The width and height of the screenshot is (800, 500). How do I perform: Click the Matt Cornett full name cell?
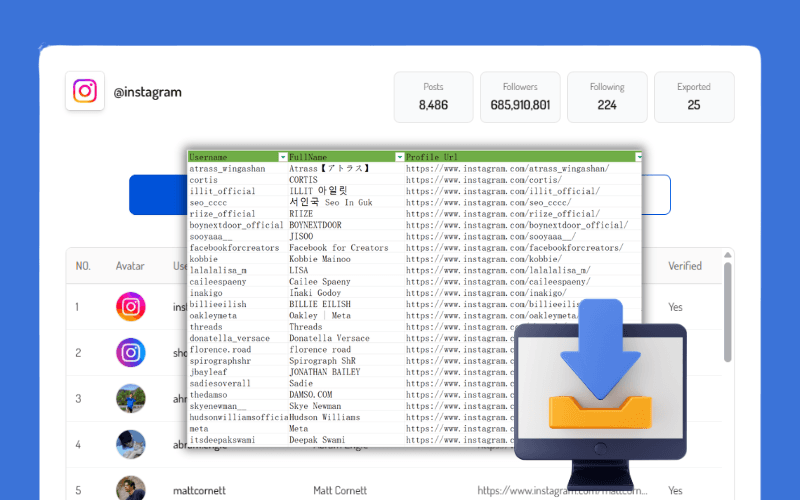click(x=340, y=490)
